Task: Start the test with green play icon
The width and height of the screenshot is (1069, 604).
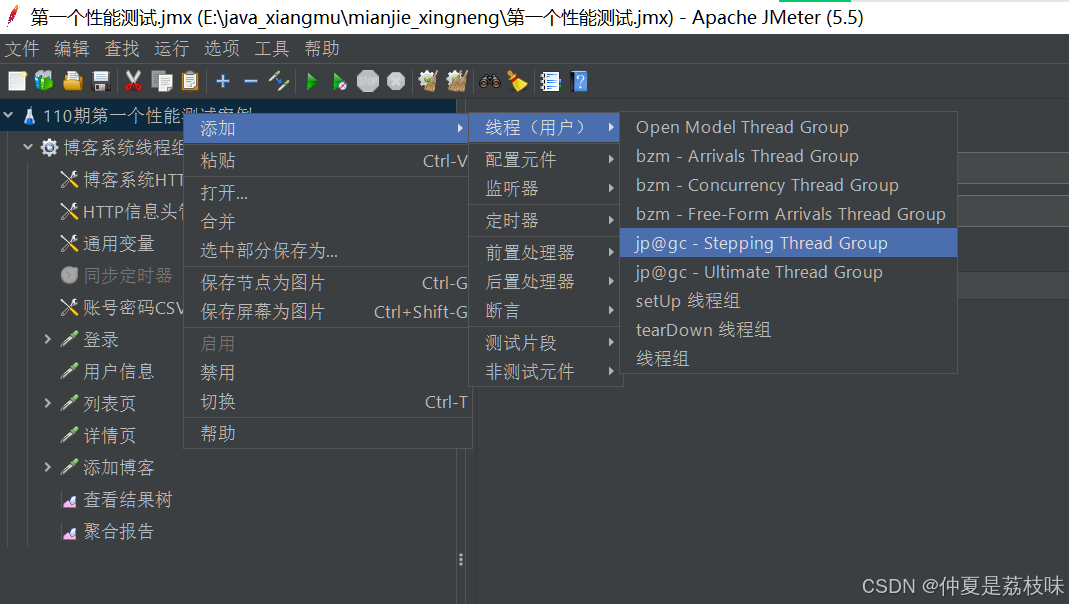Action: pyautogui.click(x=312, y=82)
